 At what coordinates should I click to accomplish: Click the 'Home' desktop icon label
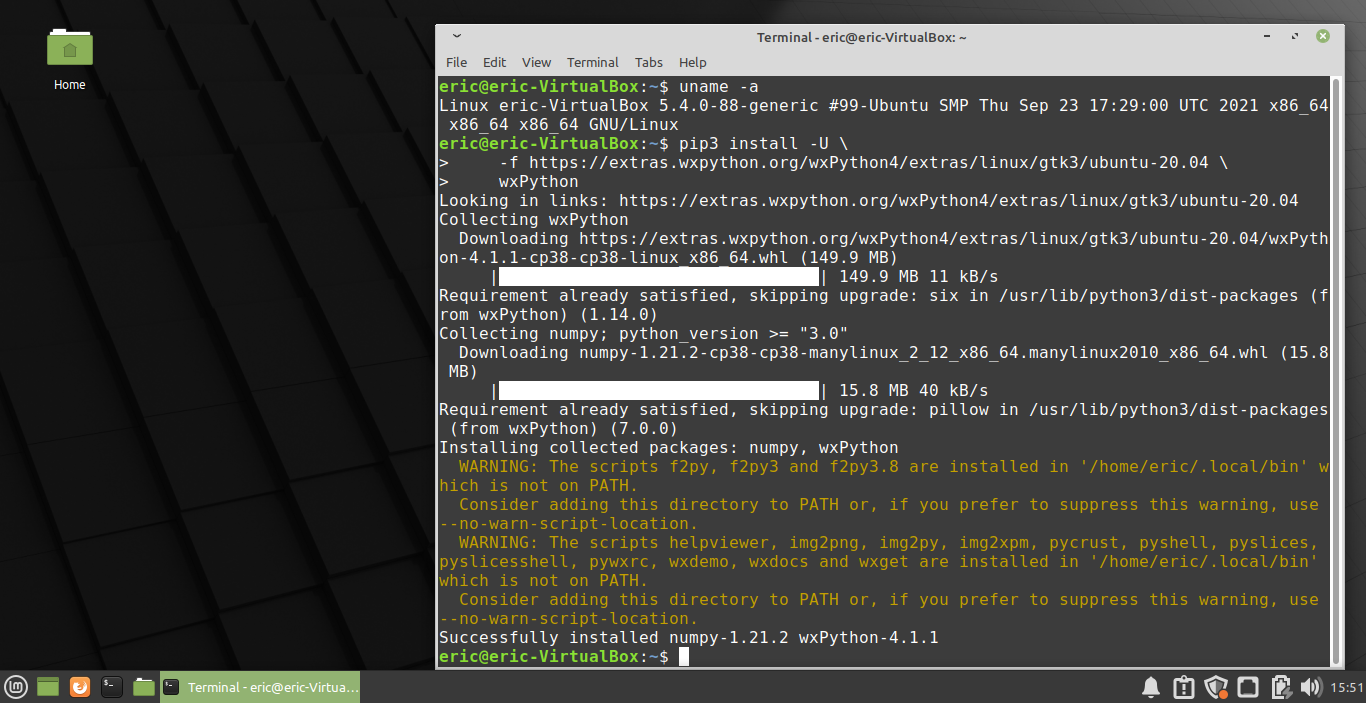click(70, 85)
